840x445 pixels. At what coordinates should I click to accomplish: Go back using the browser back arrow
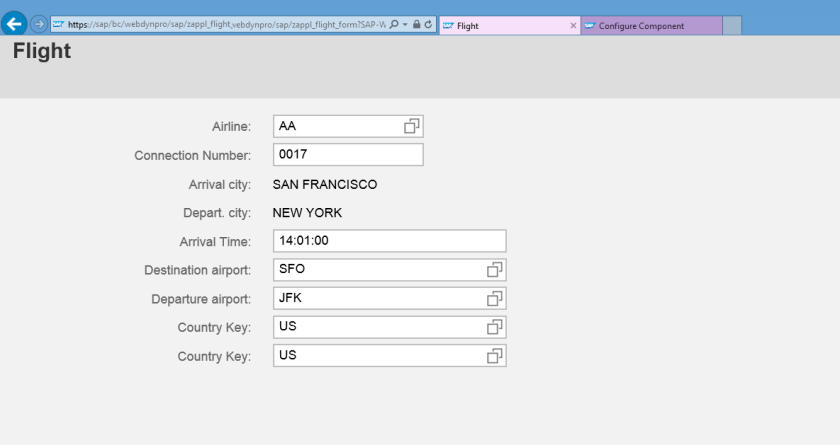tap(14, 24)
